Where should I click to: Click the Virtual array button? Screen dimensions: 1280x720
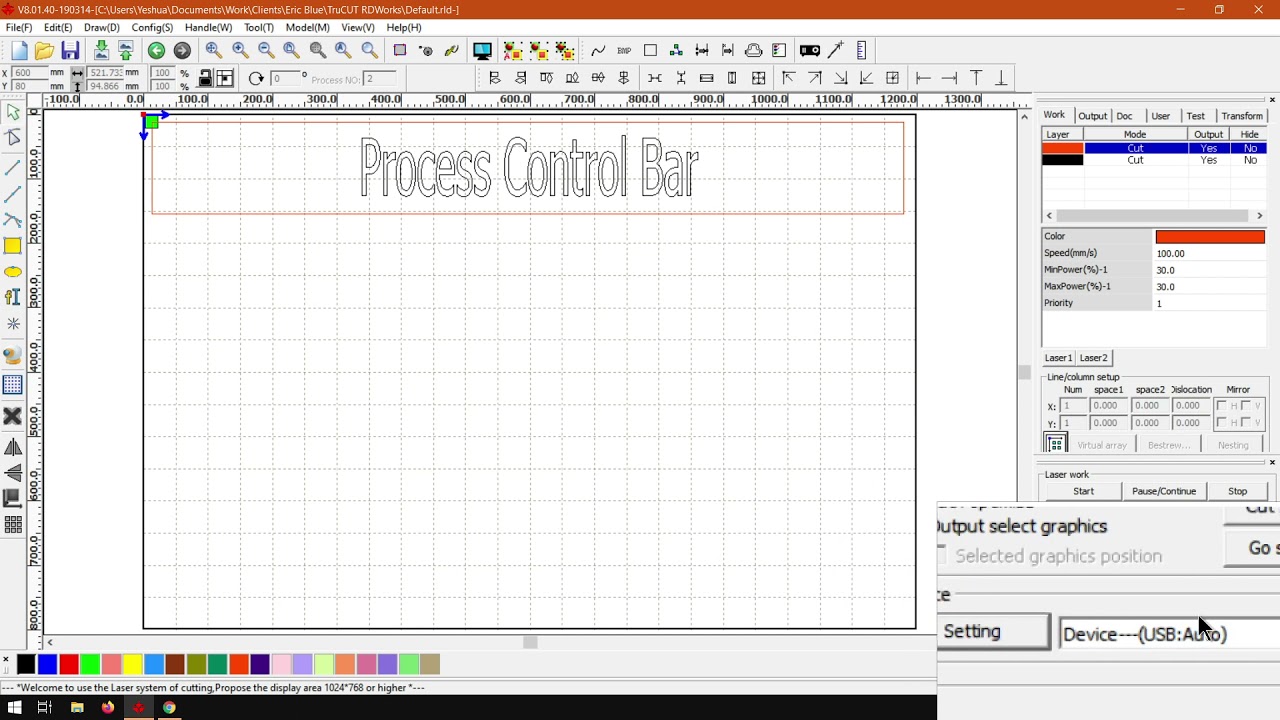pos(1101,445)
